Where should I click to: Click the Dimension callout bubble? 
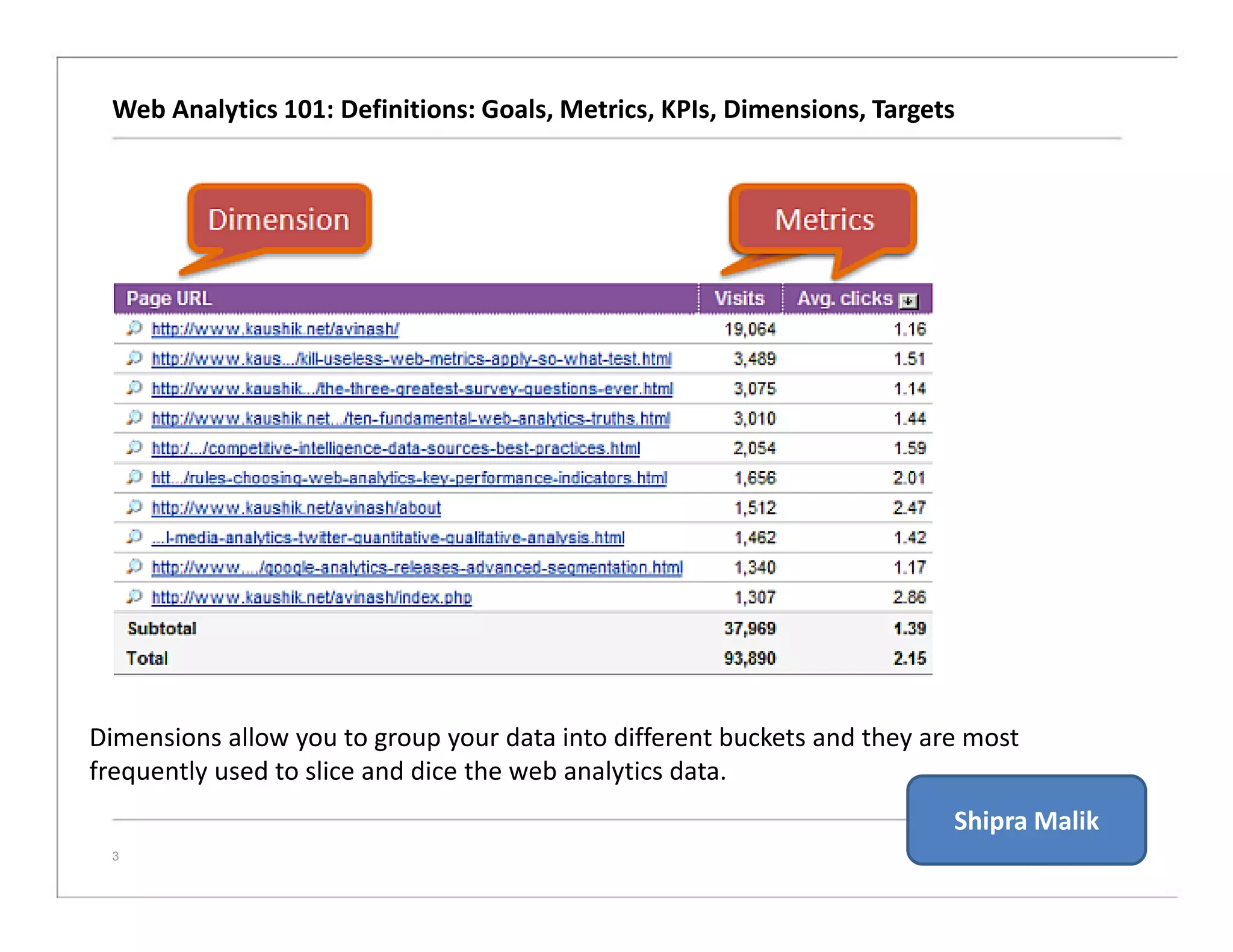tap(279, 220)
